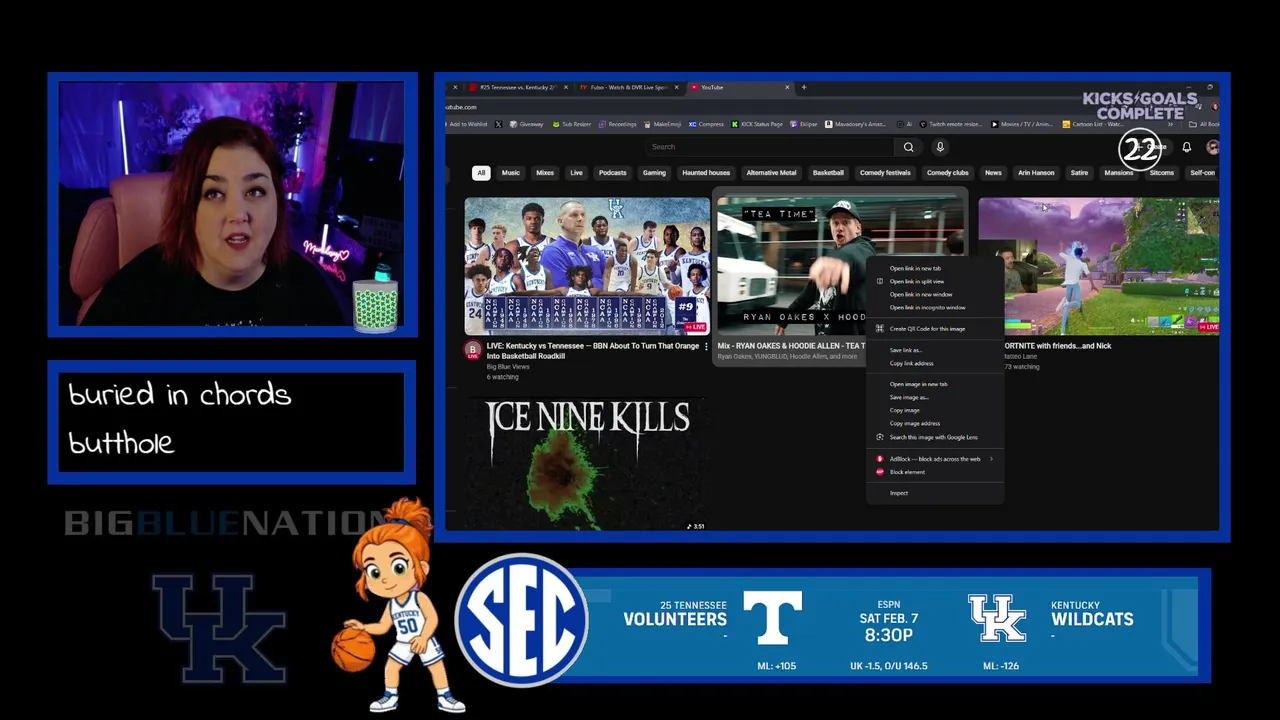The image size is (1280, 720).
Task: Open the YouTube account avatar menu
Action: pos(1213,147)
